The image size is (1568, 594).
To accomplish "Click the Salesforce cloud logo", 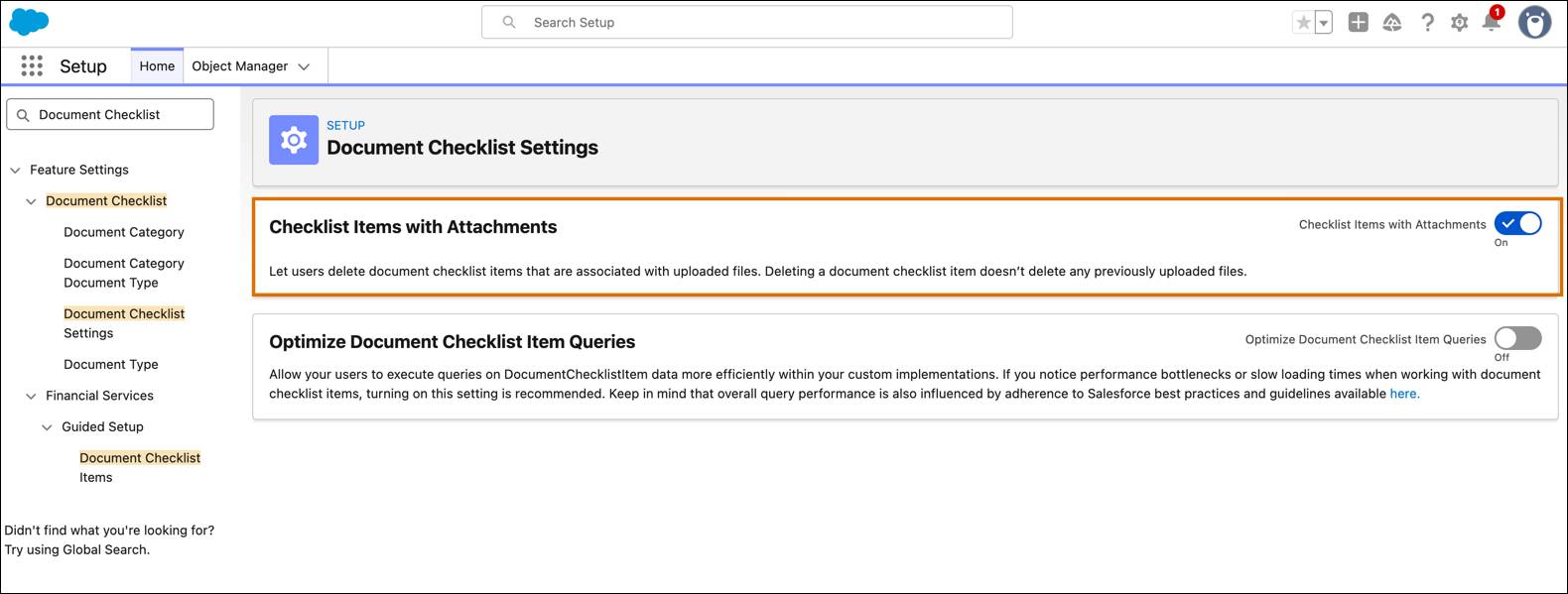I will 29,21.
